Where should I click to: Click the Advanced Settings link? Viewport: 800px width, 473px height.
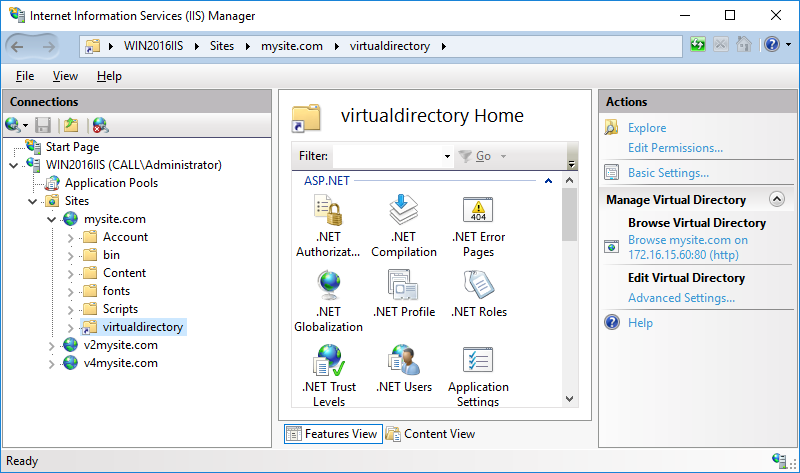681,298
